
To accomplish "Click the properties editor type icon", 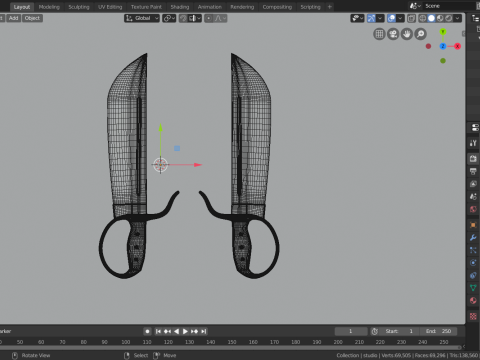I will click(475, 127).
